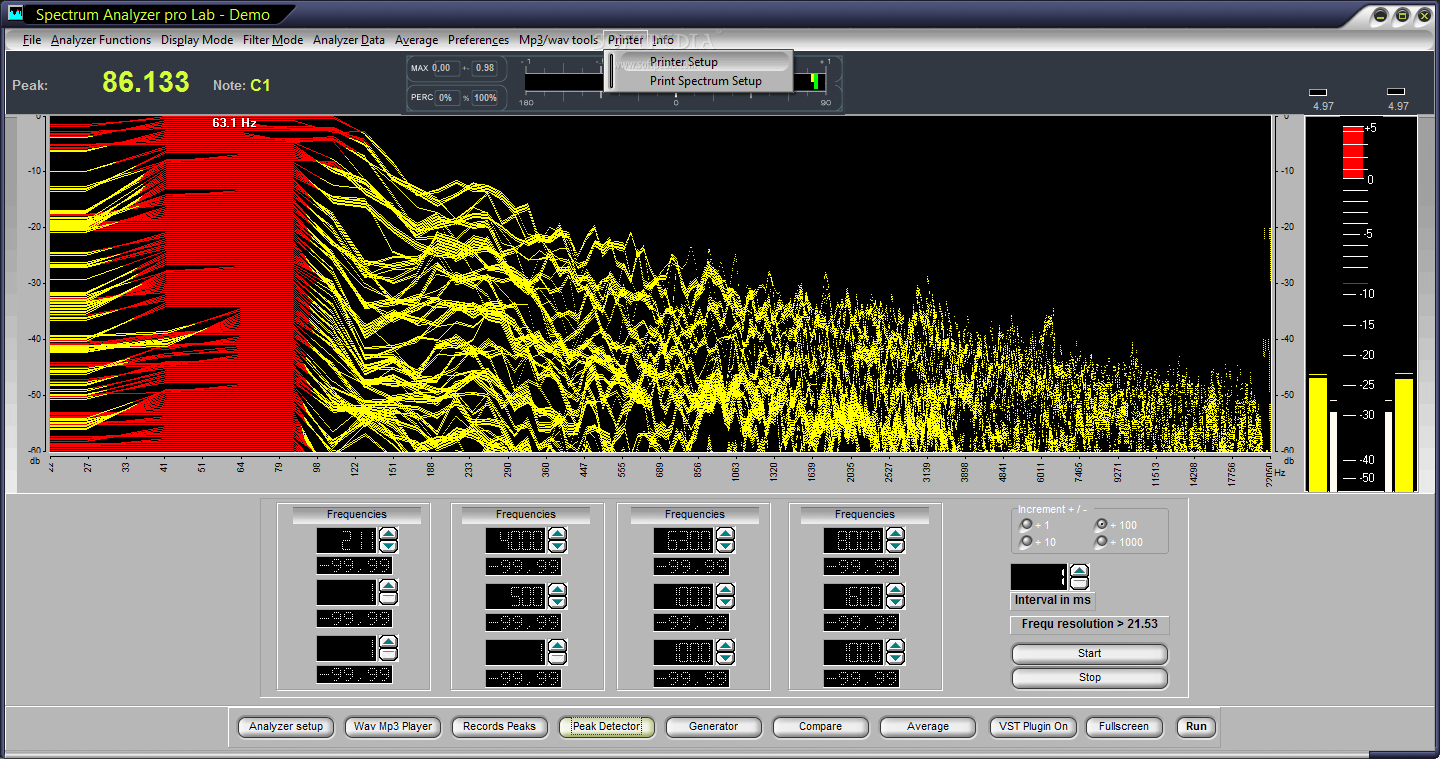The image size is (1440, 759).
Task: Click the 63.1 Hz marker in spectrum
Action: pos(235,123)
